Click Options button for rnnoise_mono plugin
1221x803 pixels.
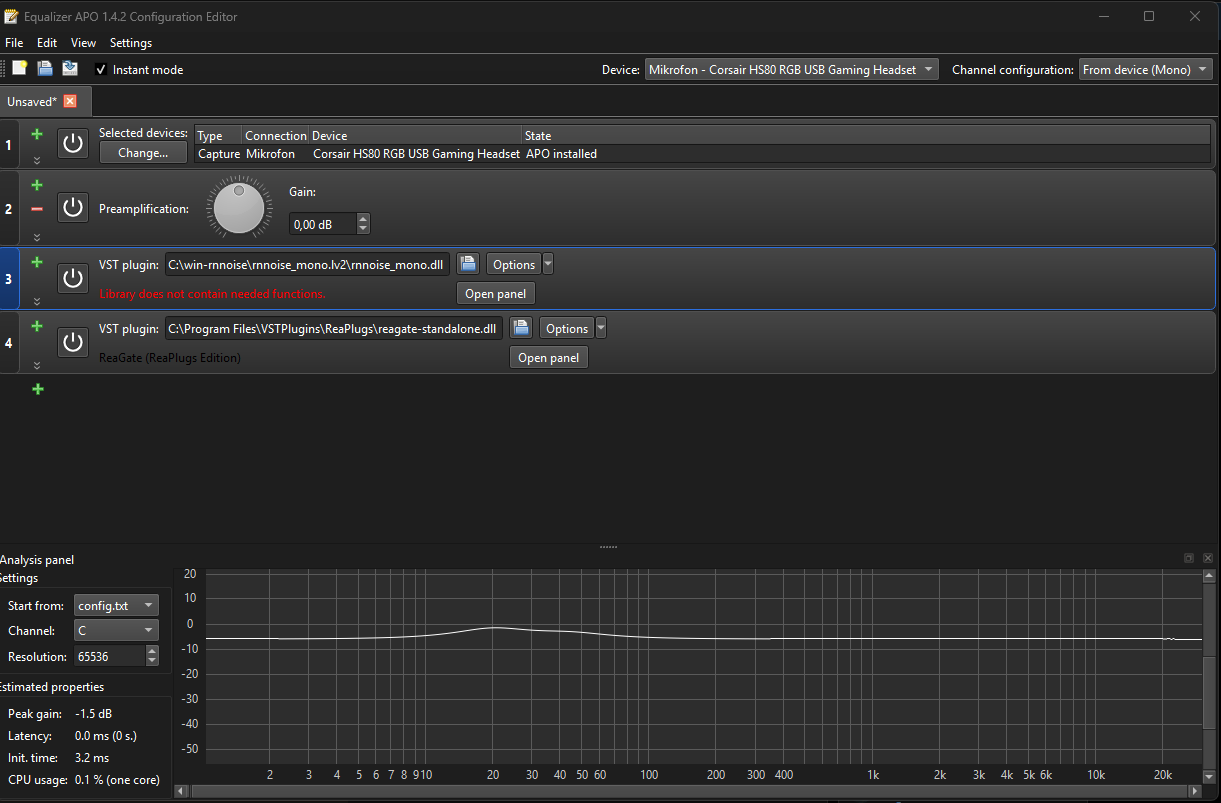[x=514, y=264]
